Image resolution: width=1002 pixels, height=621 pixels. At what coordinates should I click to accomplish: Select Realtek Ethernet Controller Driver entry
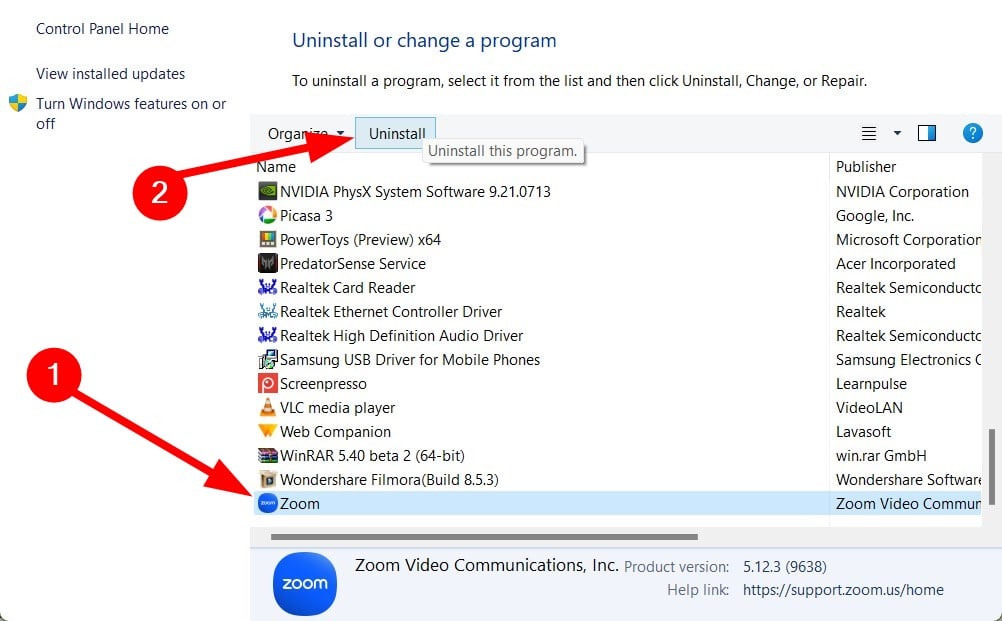coord(391,312)
